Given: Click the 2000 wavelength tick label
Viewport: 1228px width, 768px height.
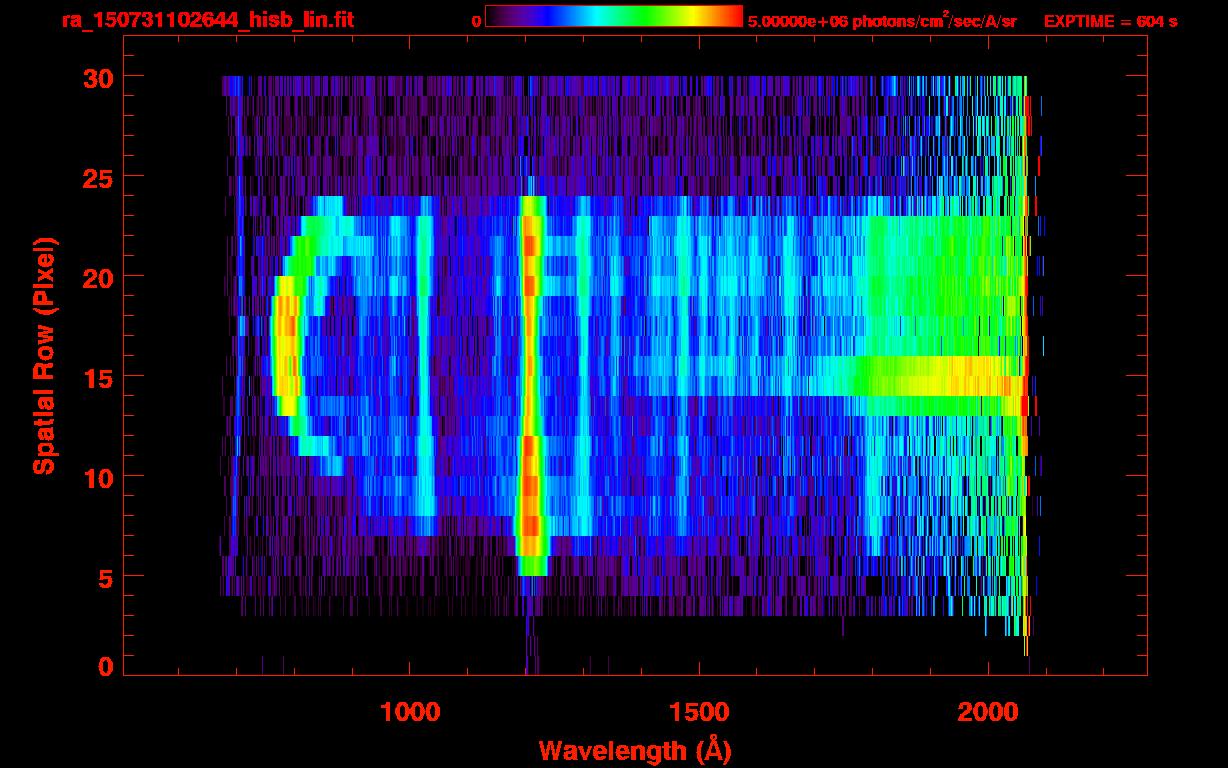Looking at the screenshot, I should [x=988, y=711].
